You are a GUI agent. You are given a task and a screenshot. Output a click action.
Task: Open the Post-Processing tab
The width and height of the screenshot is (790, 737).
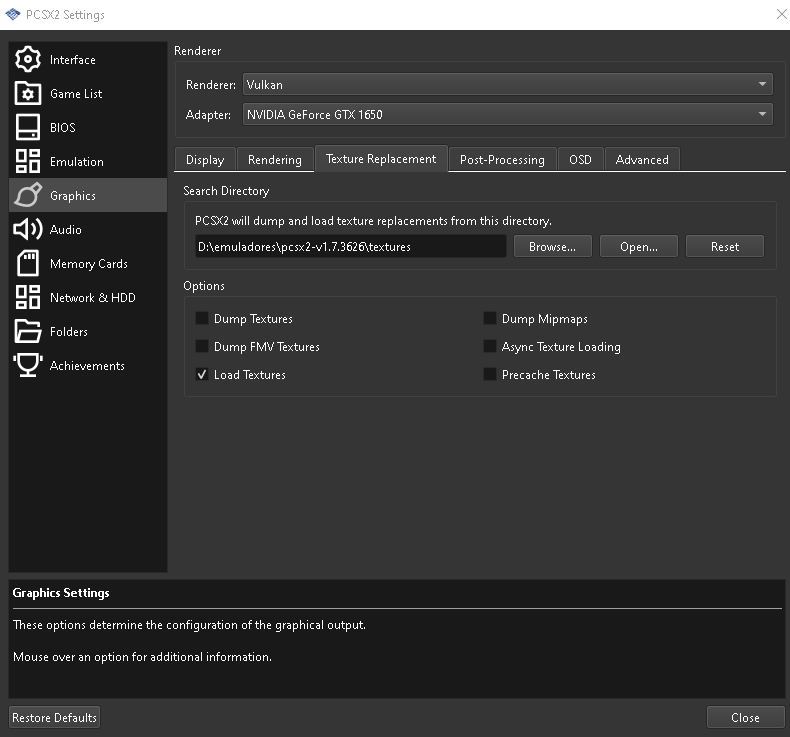point(502,160)
